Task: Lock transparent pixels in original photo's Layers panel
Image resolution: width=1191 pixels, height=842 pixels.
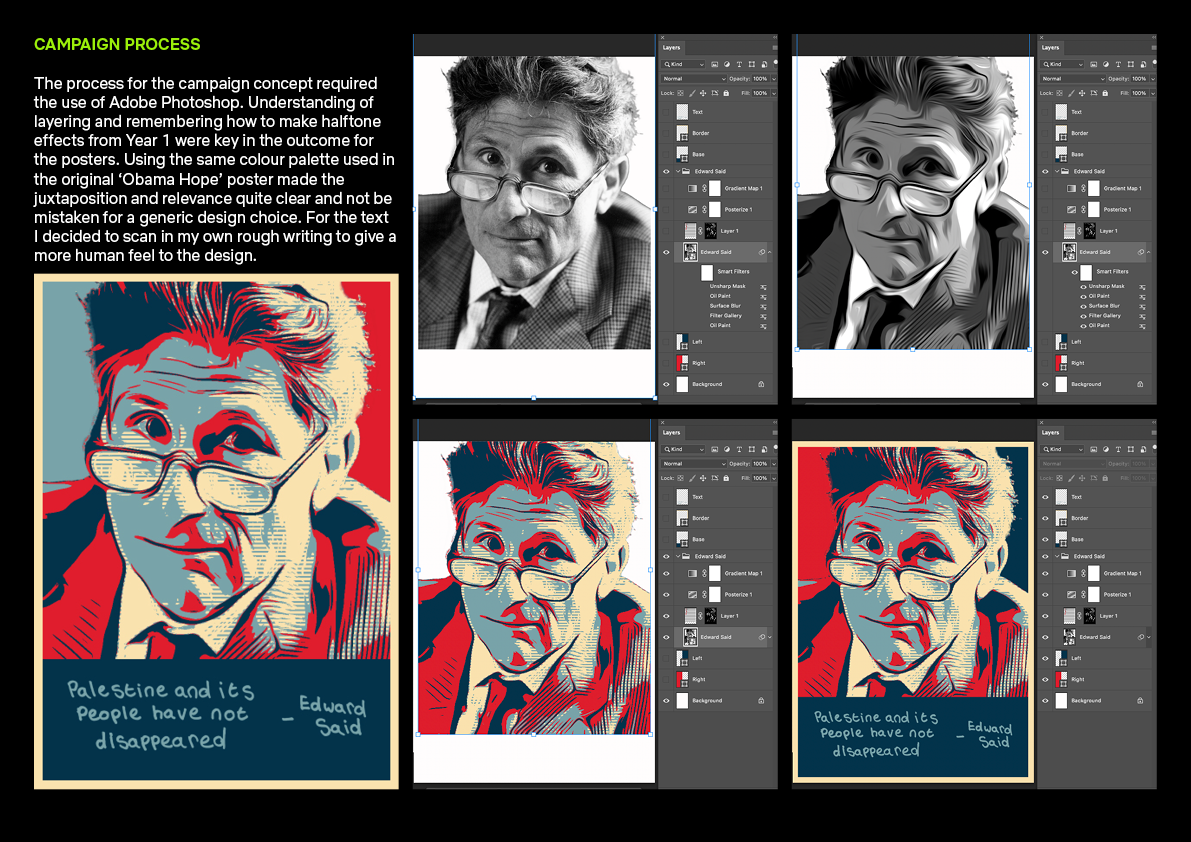Action: tap(681, 93)
